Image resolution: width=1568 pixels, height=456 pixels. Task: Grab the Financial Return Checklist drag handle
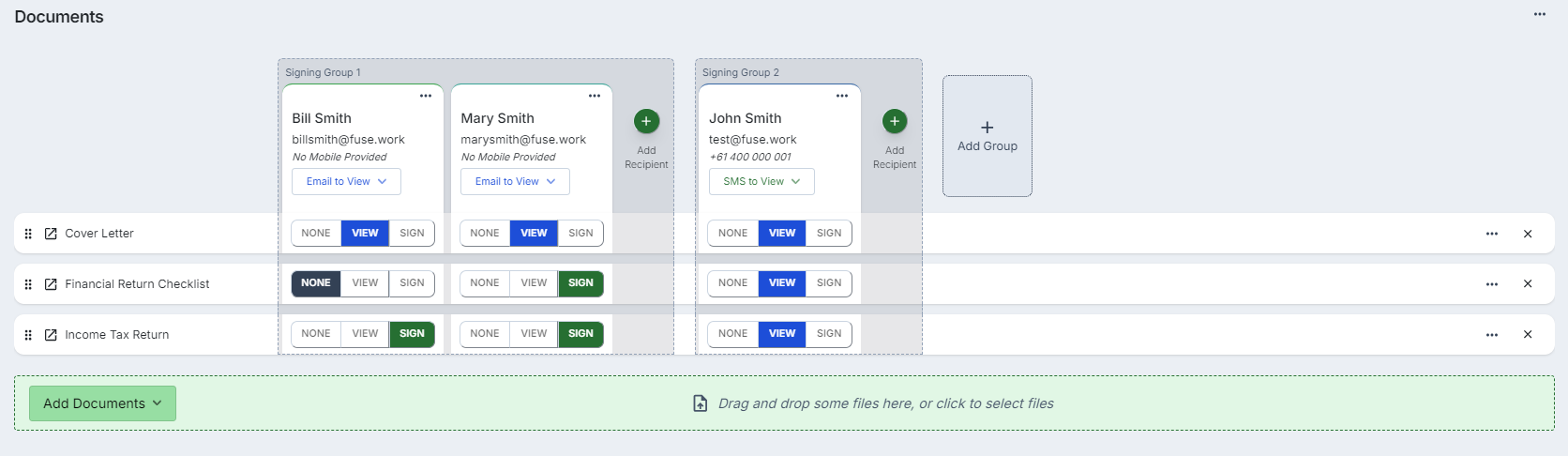click(x=28, y=284)
